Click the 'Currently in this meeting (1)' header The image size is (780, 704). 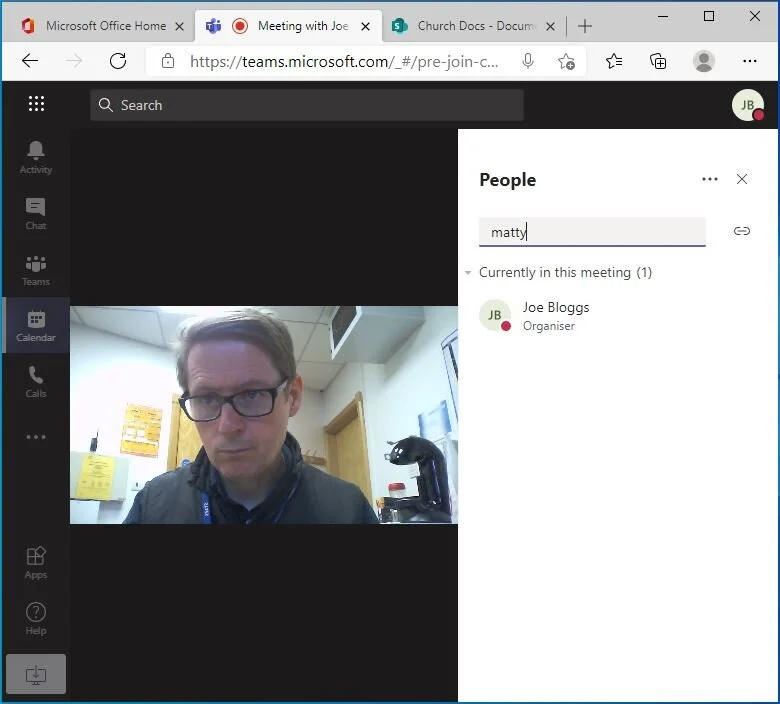coord(565,273)
